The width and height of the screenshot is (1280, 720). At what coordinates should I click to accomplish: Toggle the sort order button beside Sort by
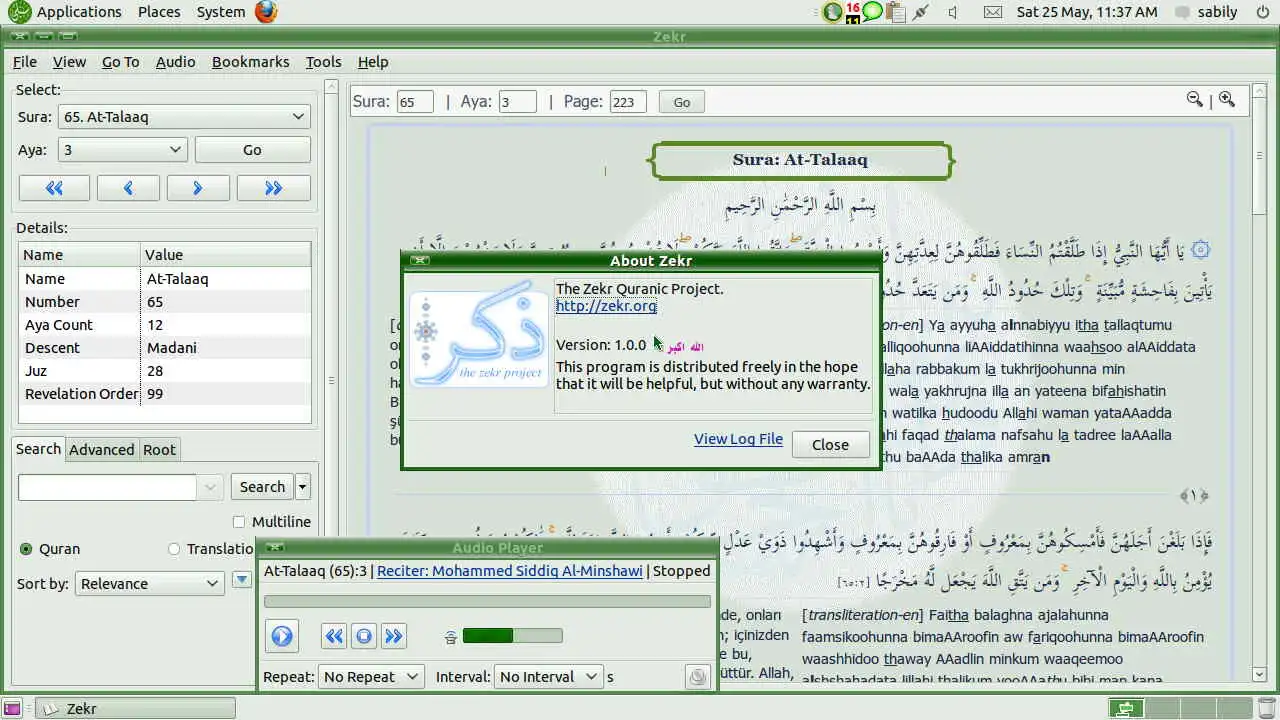(241, 580)
